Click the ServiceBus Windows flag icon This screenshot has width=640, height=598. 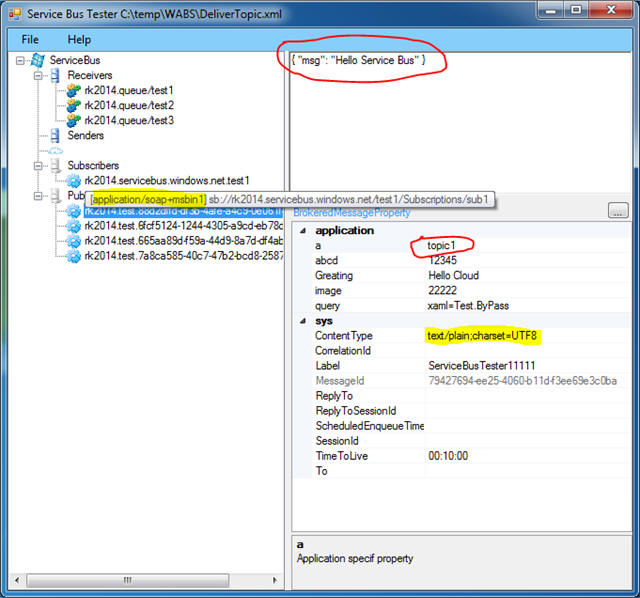[38, 60]
